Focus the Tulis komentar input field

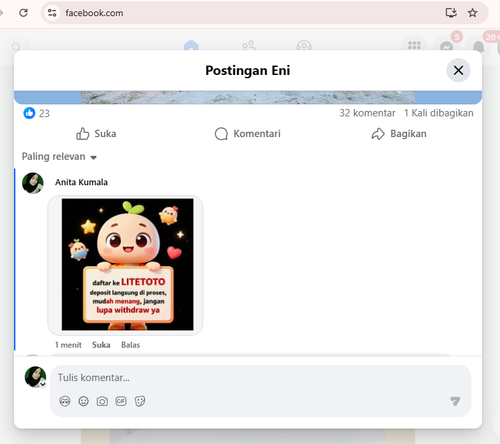(260, 378)
